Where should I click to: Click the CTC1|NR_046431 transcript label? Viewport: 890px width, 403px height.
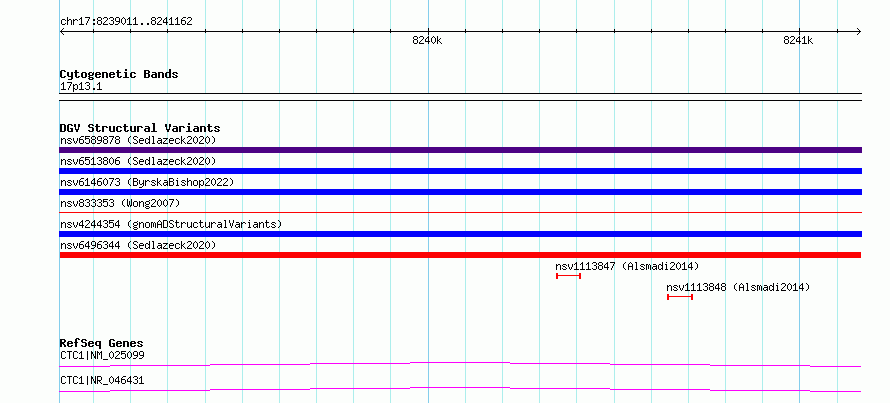tap(102, 380)
